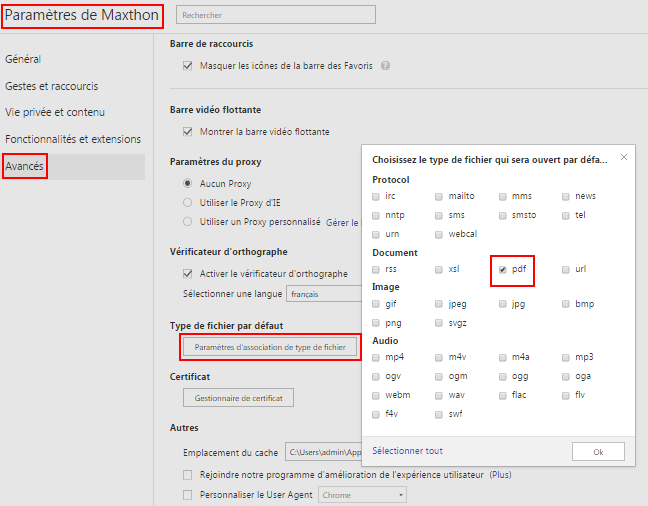Check the webm file type checkbox
The width and height of the screenshot is (648, 506).
tap(376, 396)
